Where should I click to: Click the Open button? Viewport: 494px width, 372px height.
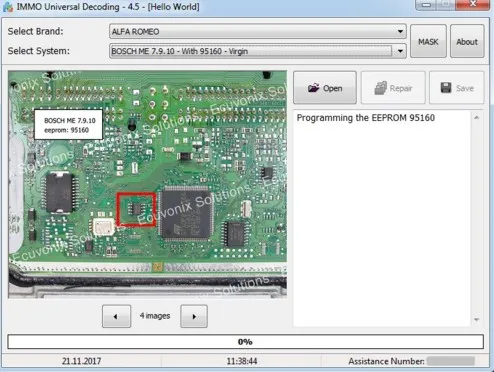pos(325,88)
